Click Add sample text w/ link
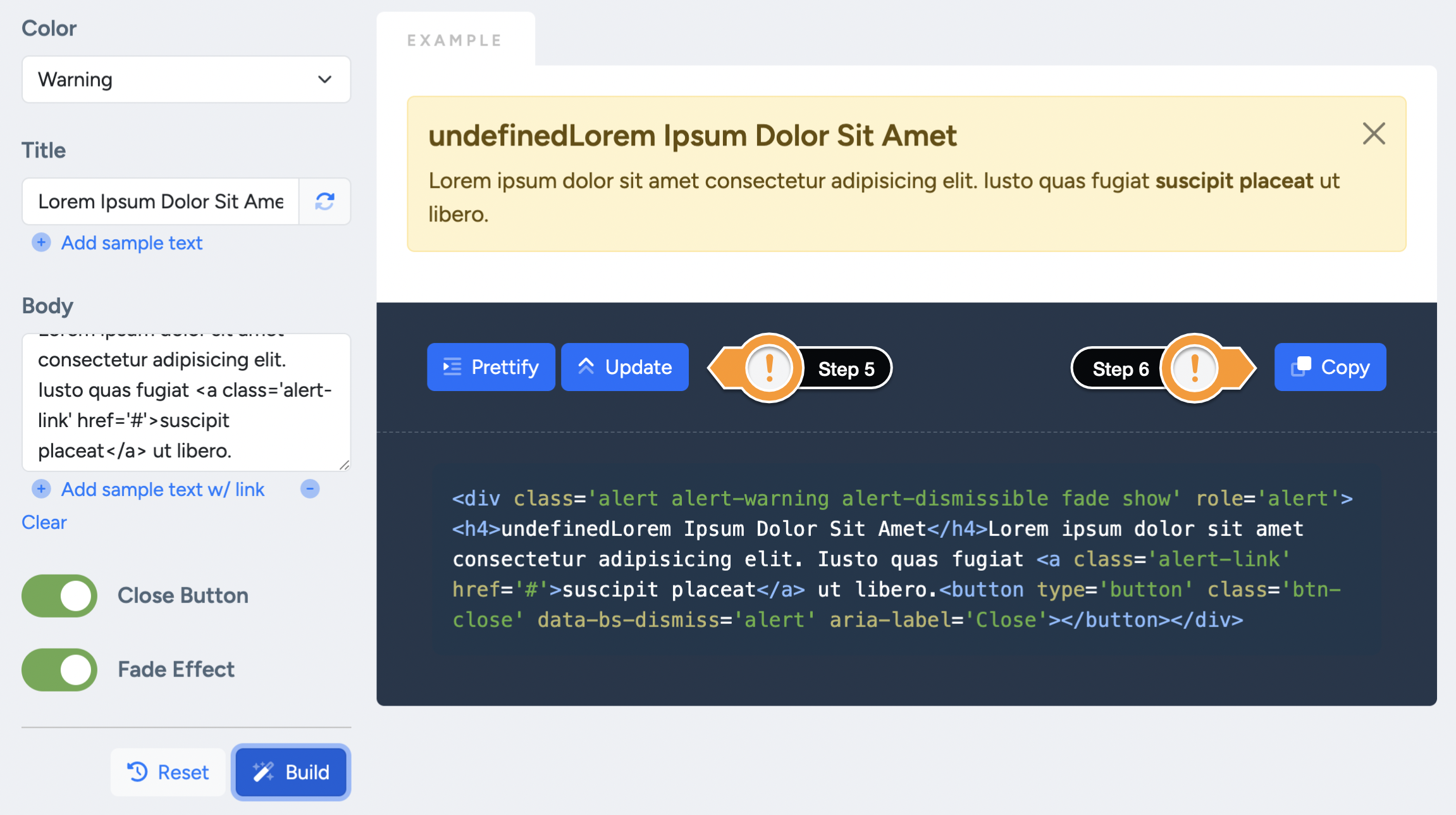1456x815 pixels. [x=163, y=489]
